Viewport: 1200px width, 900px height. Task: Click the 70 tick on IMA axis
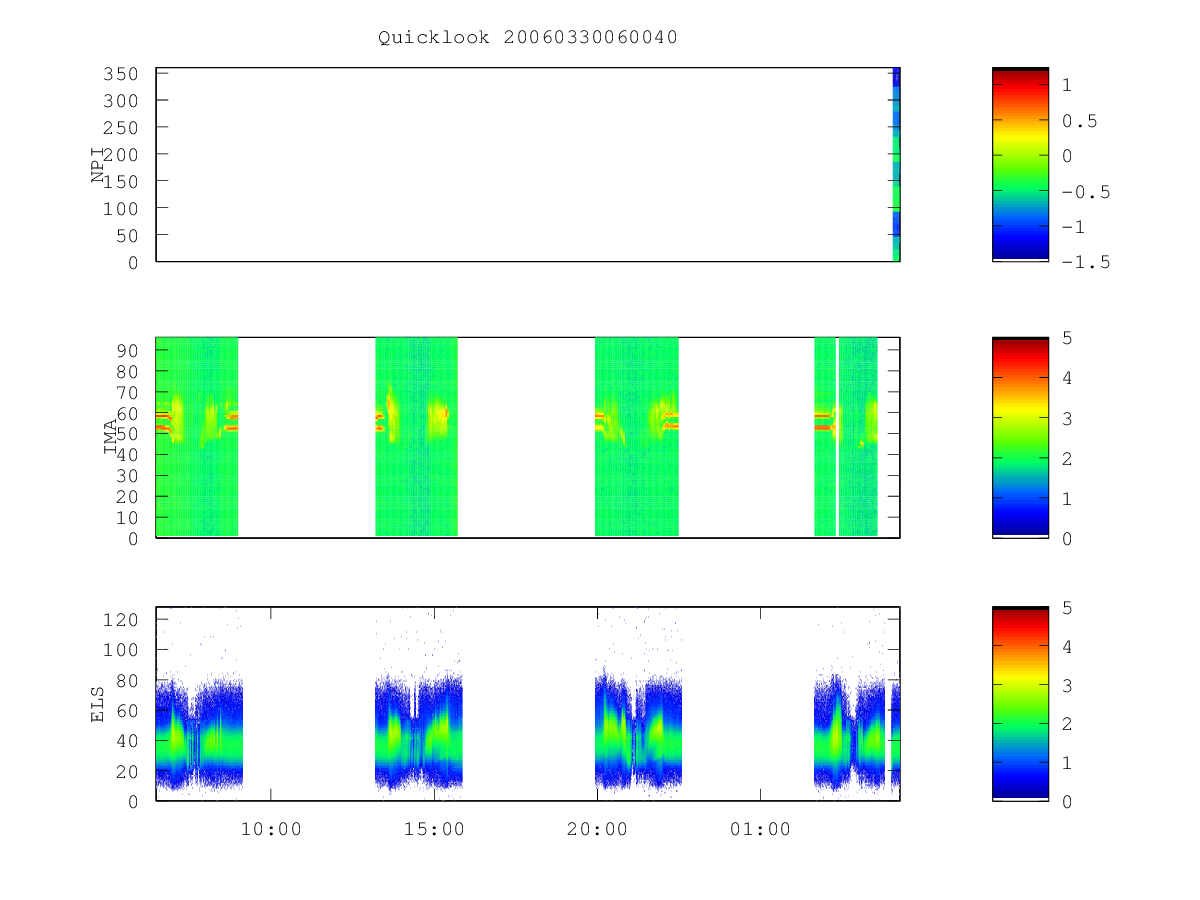click(128, 392)
